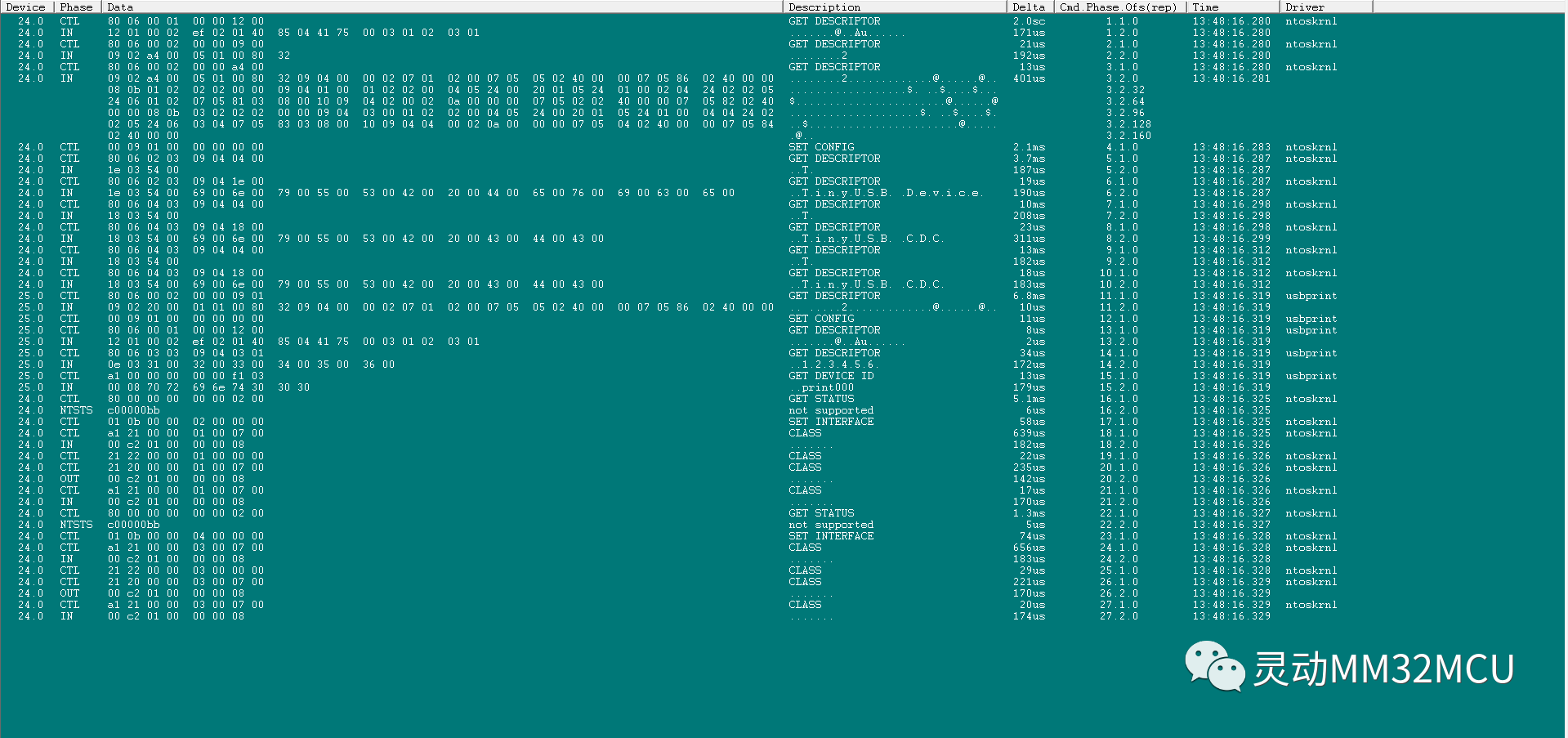Click the Cmd.Phase.Ofs(rep) column header

(x=1118, y=7)
